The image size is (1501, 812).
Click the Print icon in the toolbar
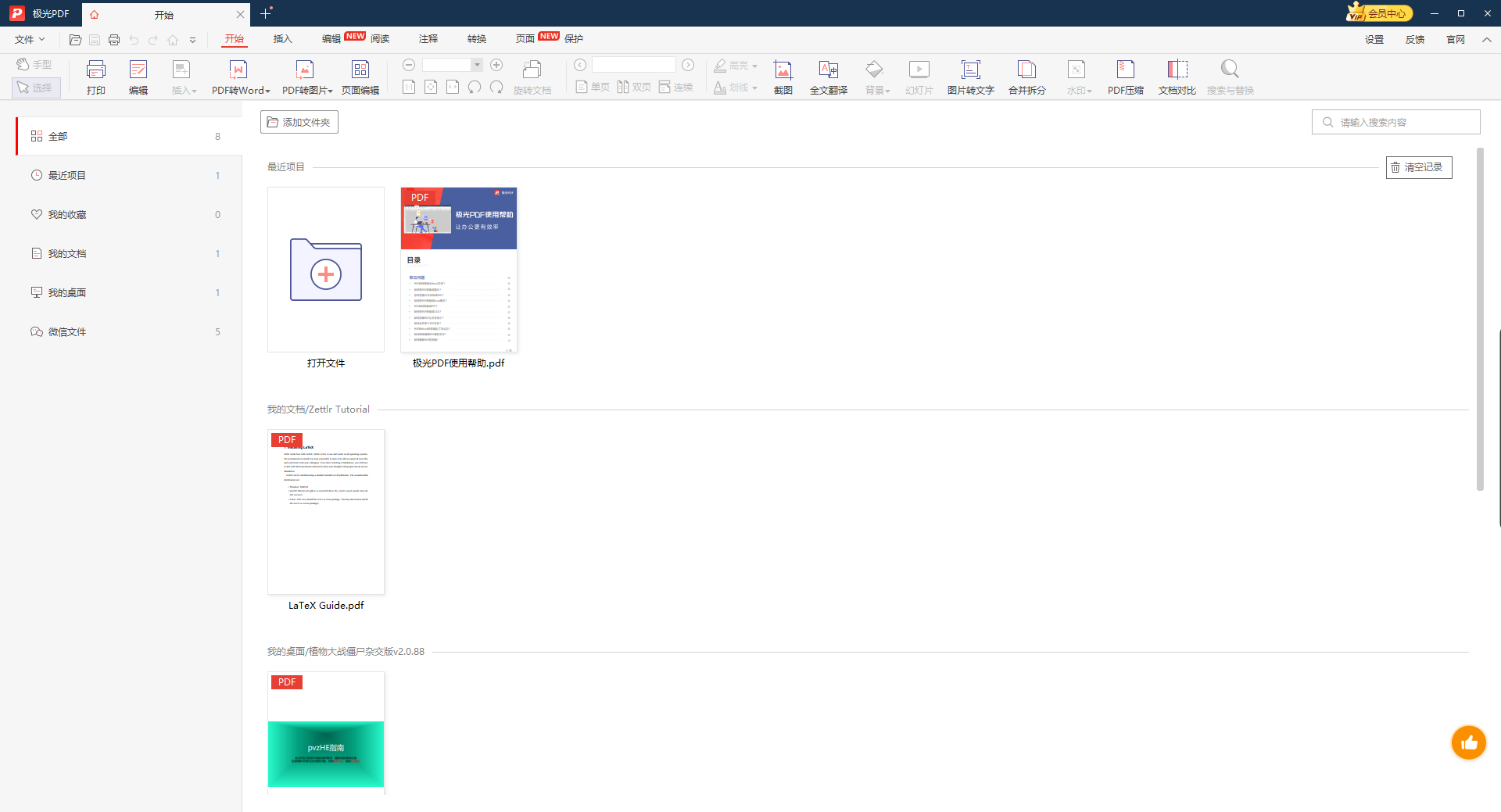point(95,77)
